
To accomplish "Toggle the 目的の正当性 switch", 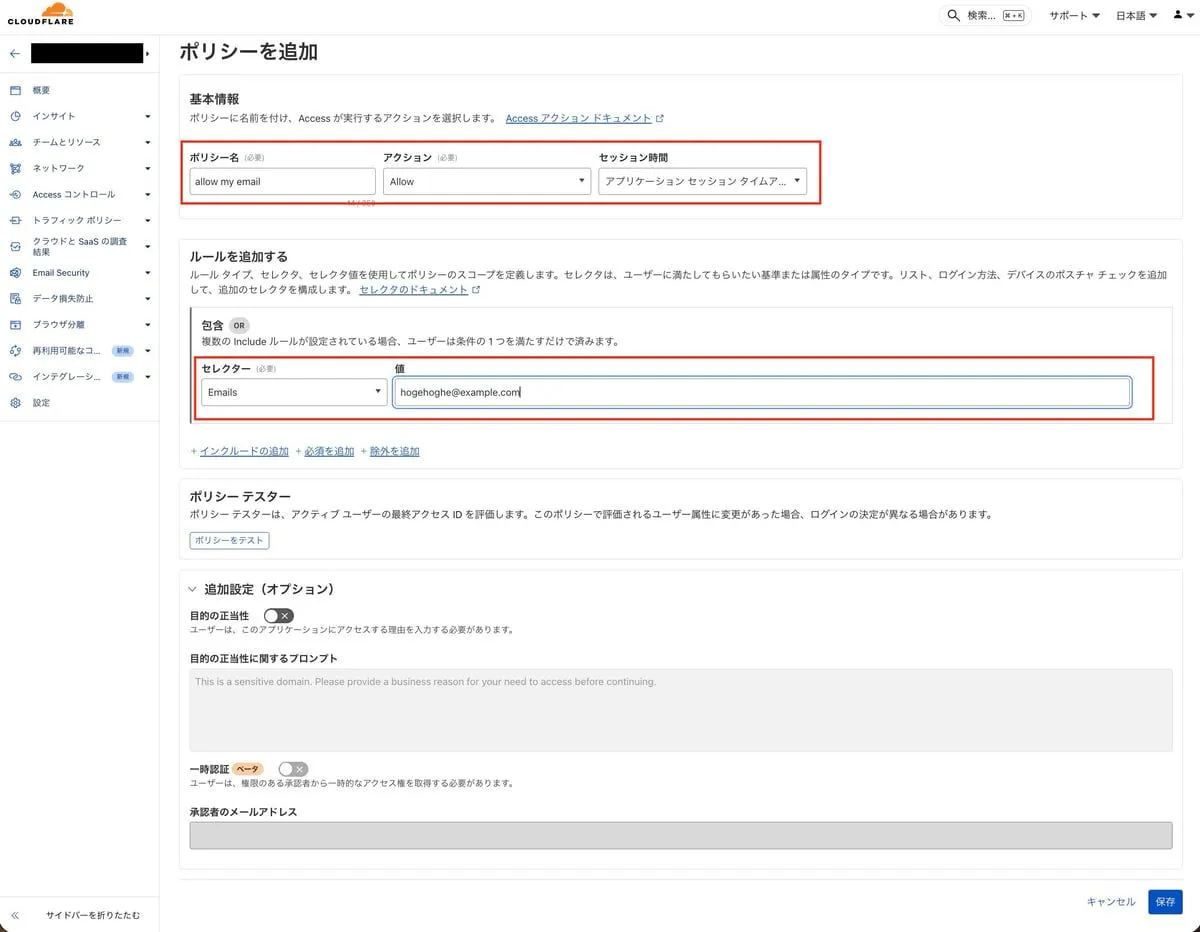I will pos(278,616).
